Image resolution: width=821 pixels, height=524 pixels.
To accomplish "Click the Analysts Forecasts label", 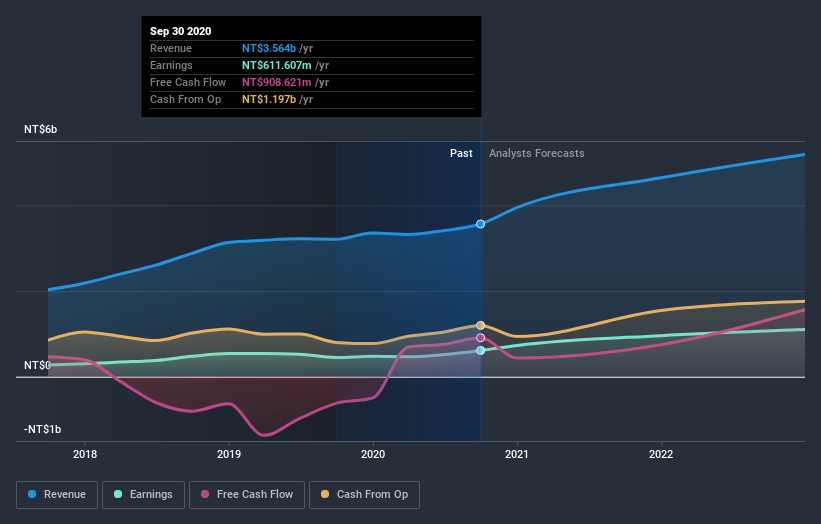I will (x=537, y=153).
